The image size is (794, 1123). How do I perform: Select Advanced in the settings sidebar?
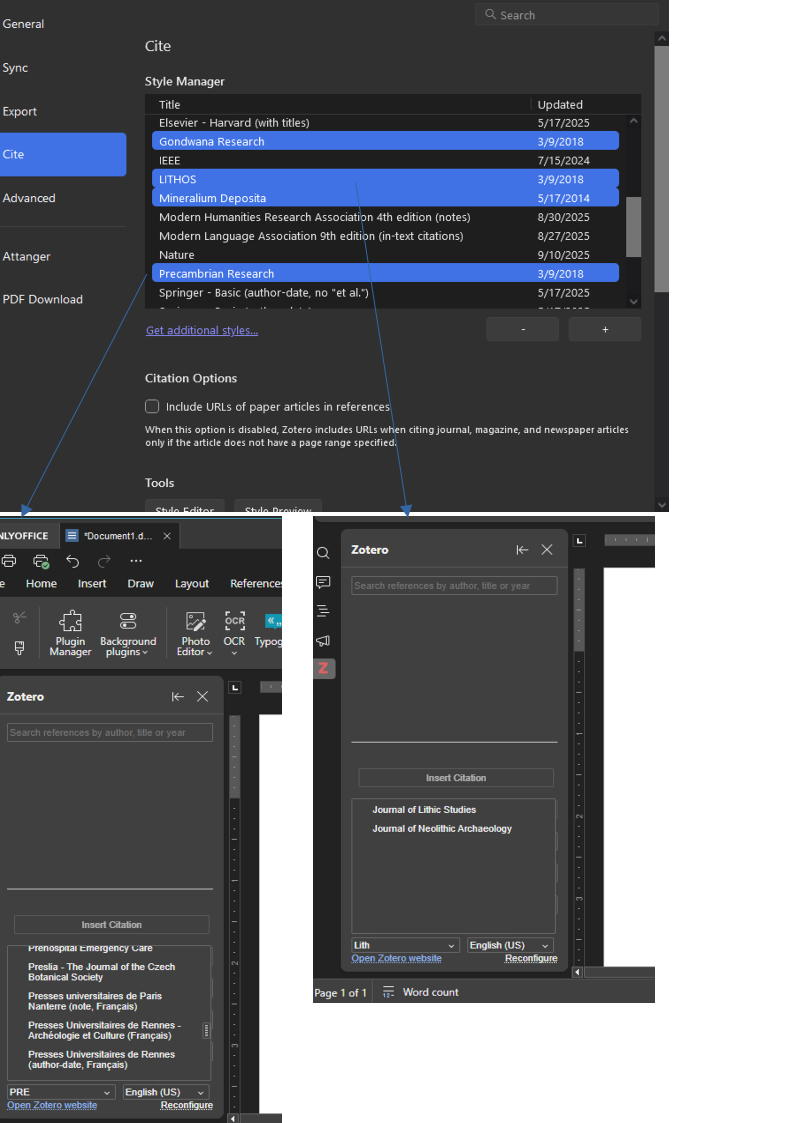(x=30, y=198)
